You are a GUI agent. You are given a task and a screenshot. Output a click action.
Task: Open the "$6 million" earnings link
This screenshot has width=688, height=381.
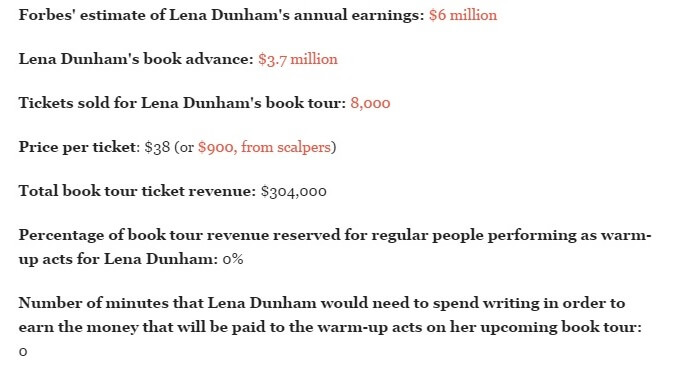(463, 15)
